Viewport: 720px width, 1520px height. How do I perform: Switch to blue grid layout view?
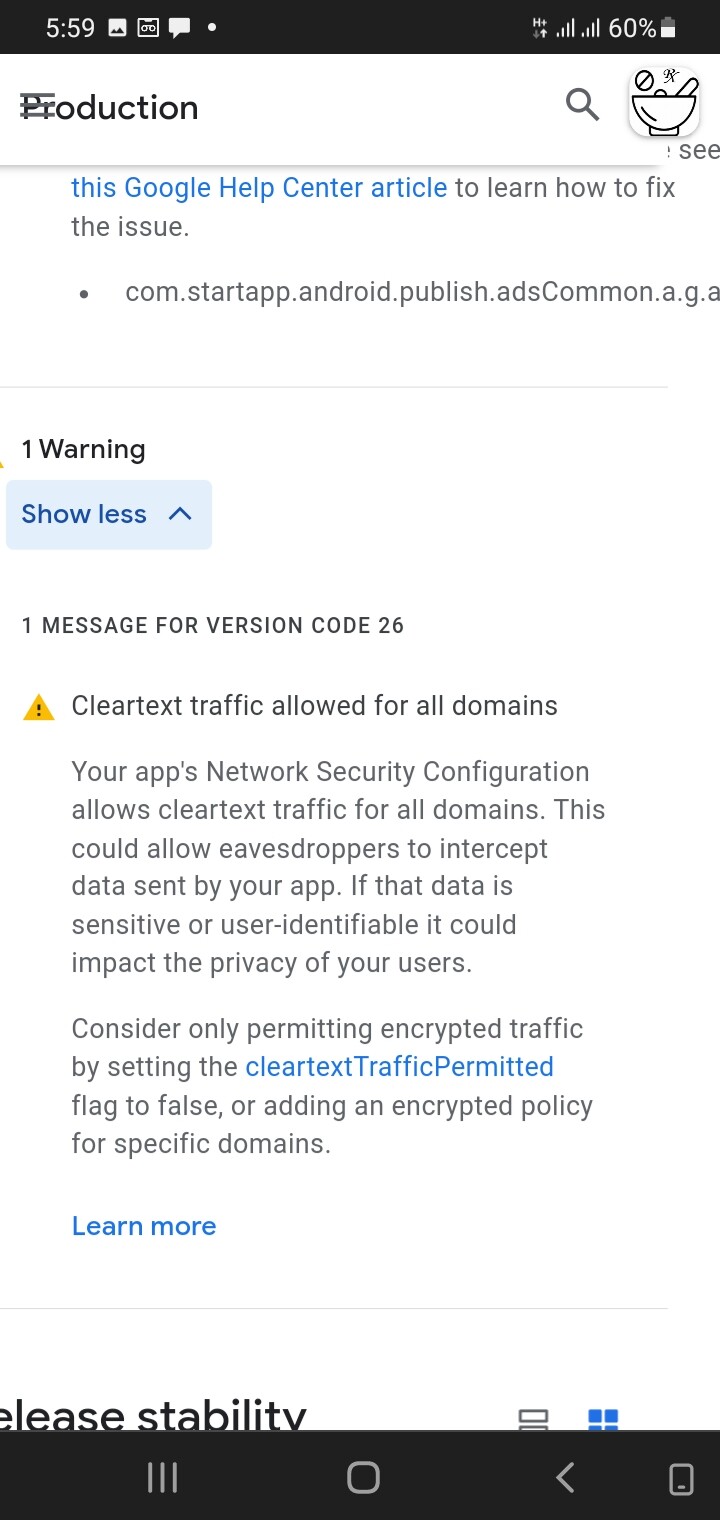click(603, 1419)
